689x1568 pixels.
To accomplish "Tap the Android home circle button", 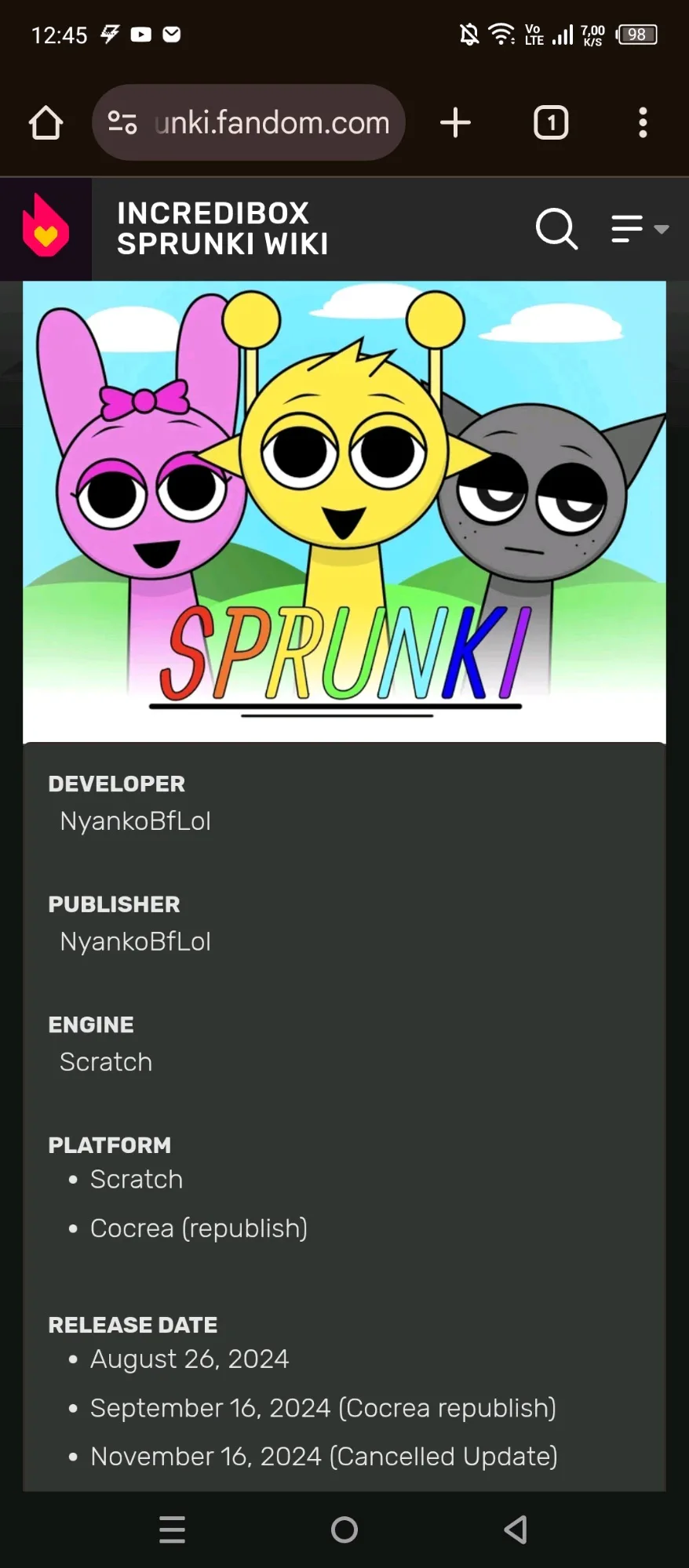I will (344, 1529).
